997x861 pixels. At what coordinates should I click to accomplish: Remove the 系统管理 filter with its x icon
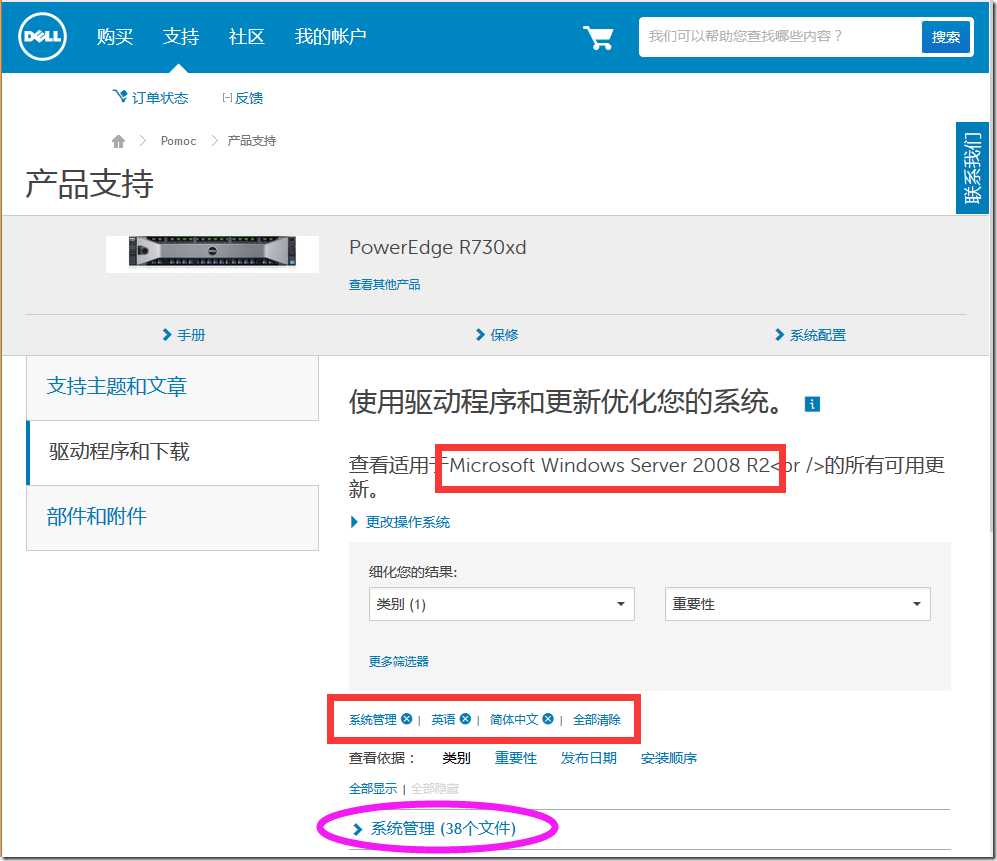pos(406,719)
